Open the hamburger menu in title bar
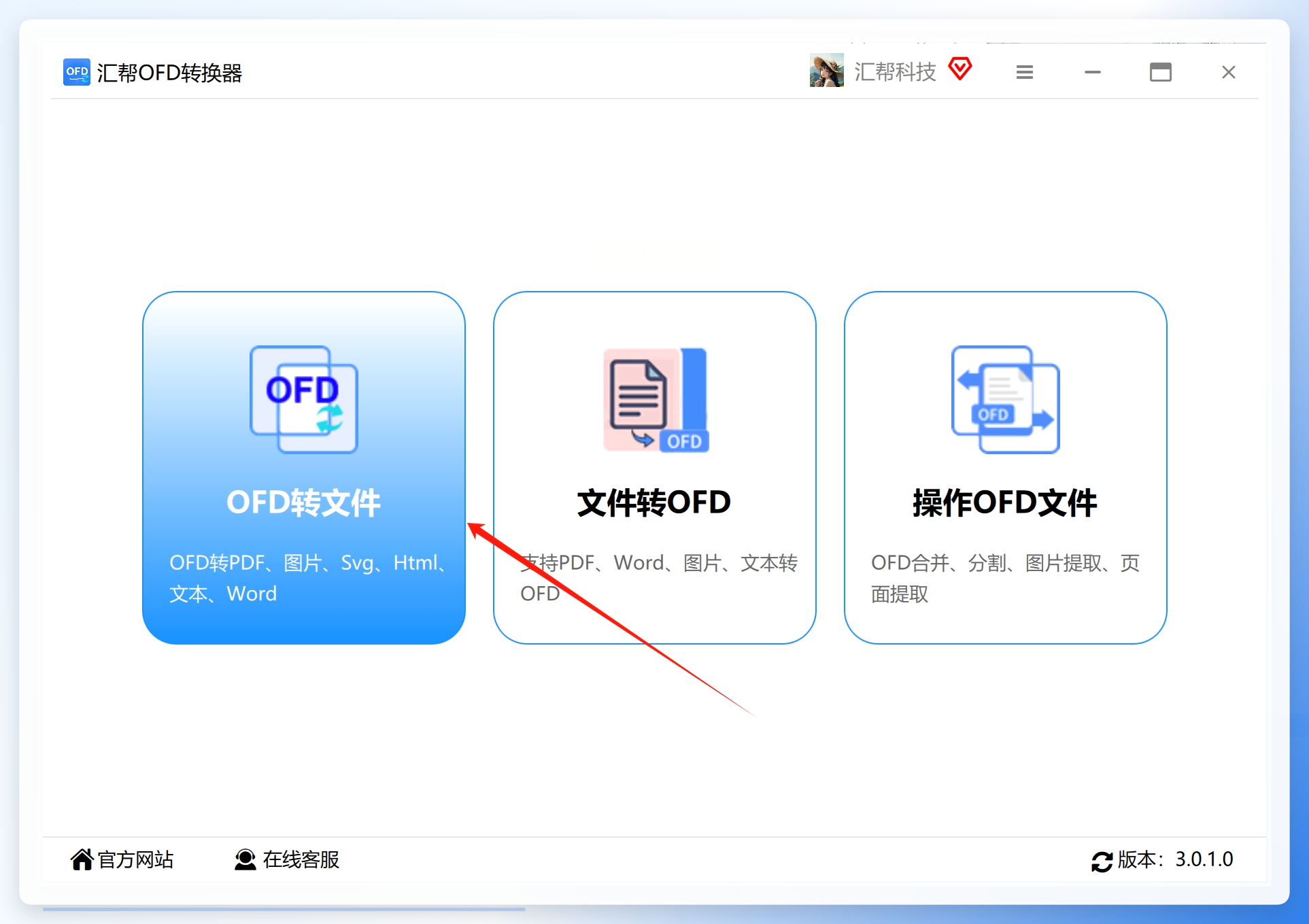 [1025, 72]
